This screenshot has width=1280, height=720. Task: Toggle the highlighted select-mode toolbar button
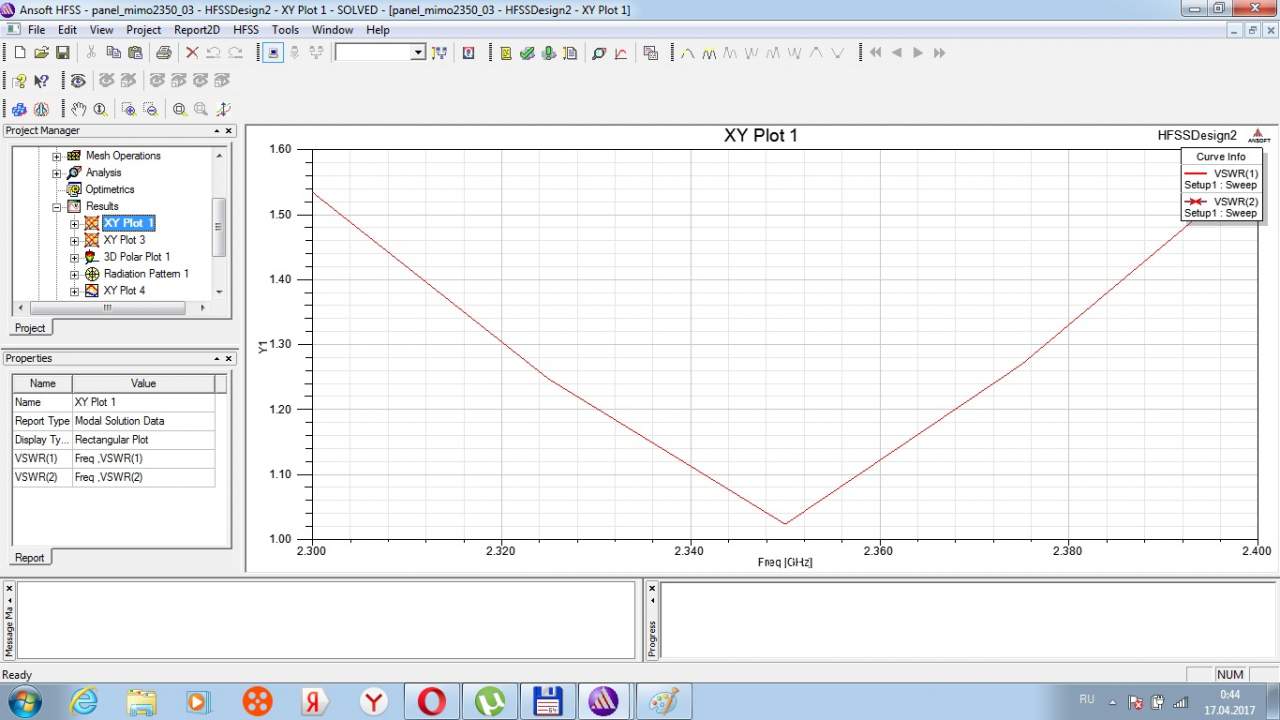(x=273, y=53)
